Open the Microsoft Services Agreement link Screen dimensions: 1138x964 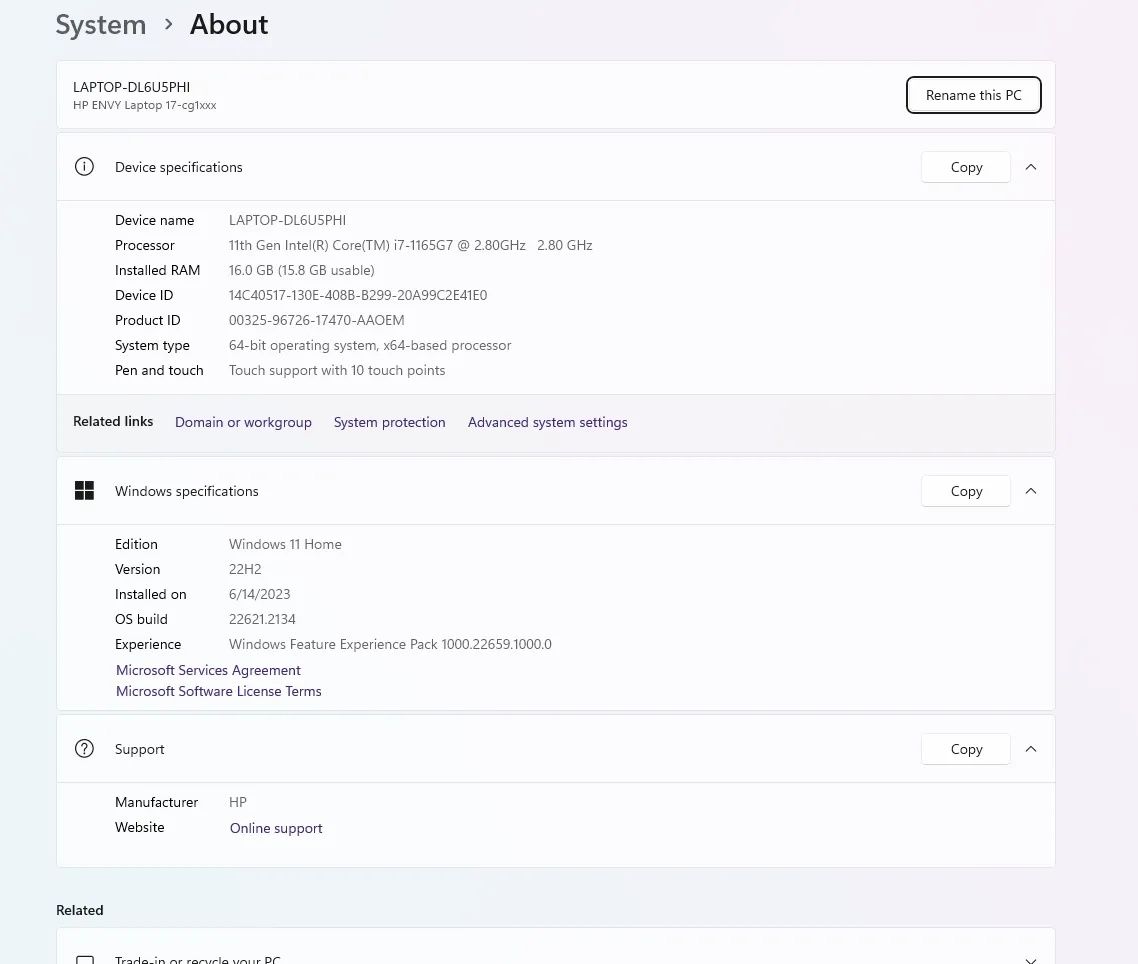click(x=208, y=670)
